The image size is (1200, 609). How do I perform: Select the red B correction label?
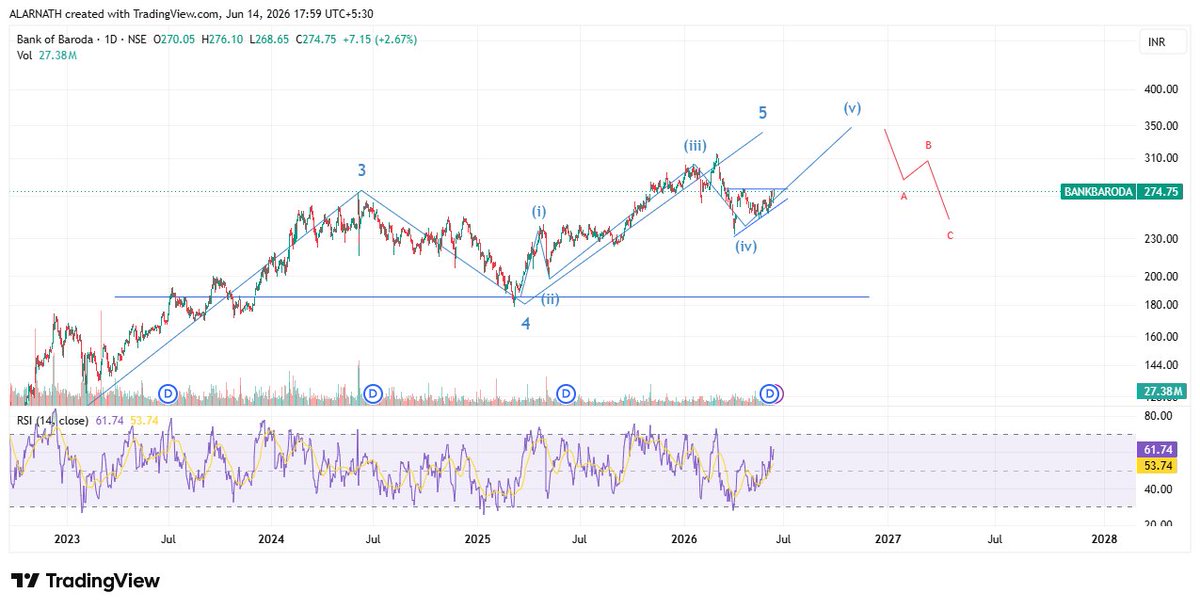pos(928,145)
